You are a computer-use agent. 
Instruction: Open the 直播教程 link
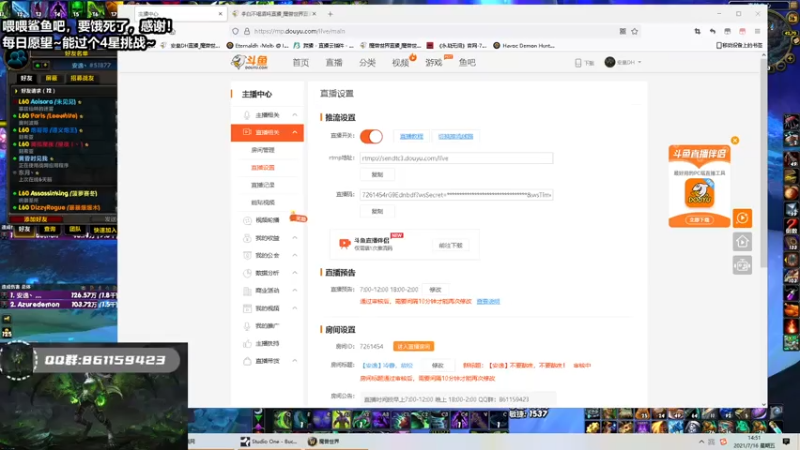coord(411,136)
